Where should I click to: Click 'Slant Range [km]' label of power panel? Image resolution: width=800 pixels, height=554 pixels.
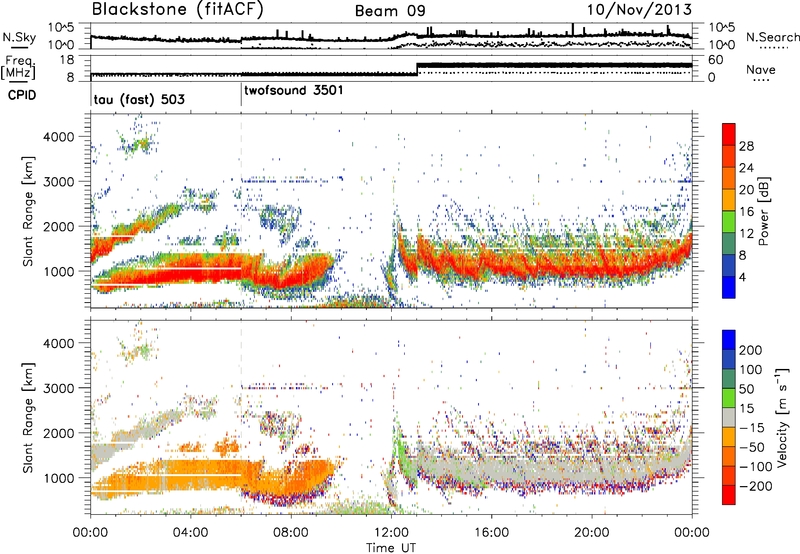click(28, 211)
